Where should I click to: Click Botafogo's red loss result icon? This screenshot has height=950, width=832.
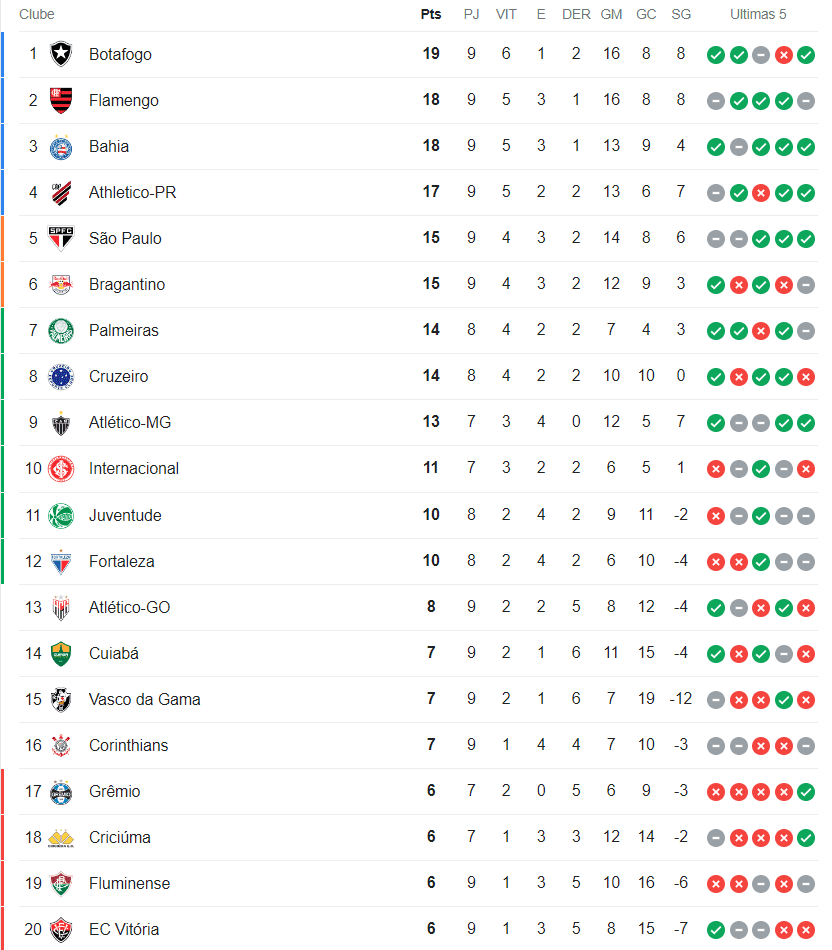tap(784, 55)
